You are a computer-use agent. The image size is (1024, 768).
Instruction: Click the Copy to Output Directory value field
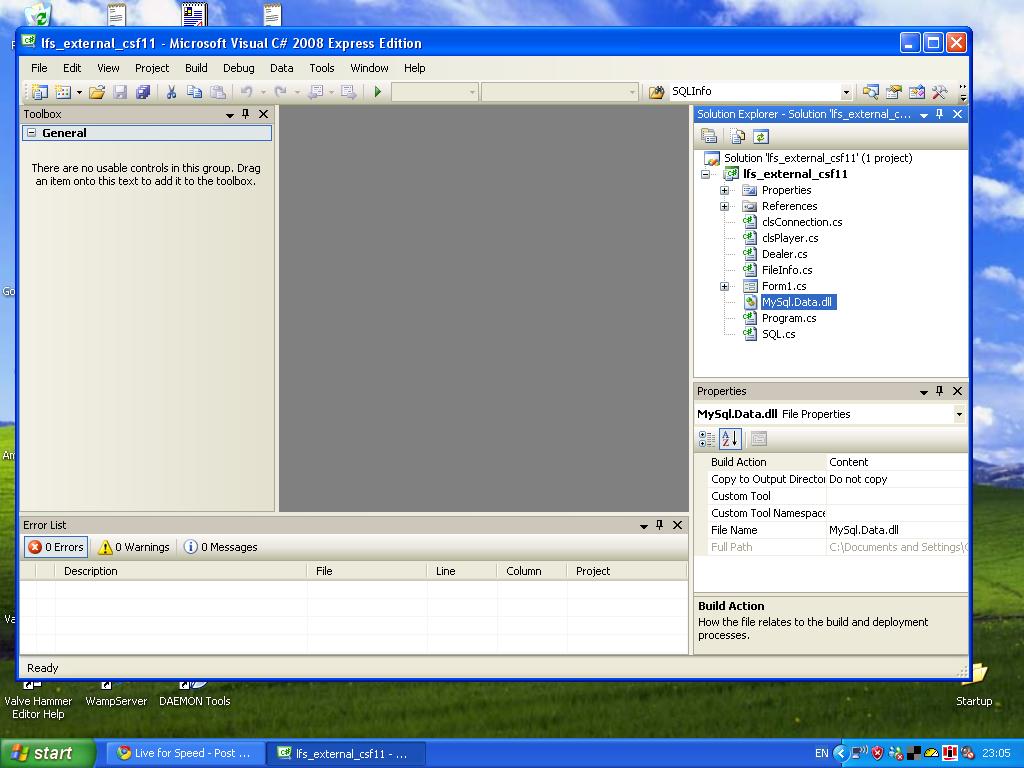pyautogui.click(x=897, y=479)
